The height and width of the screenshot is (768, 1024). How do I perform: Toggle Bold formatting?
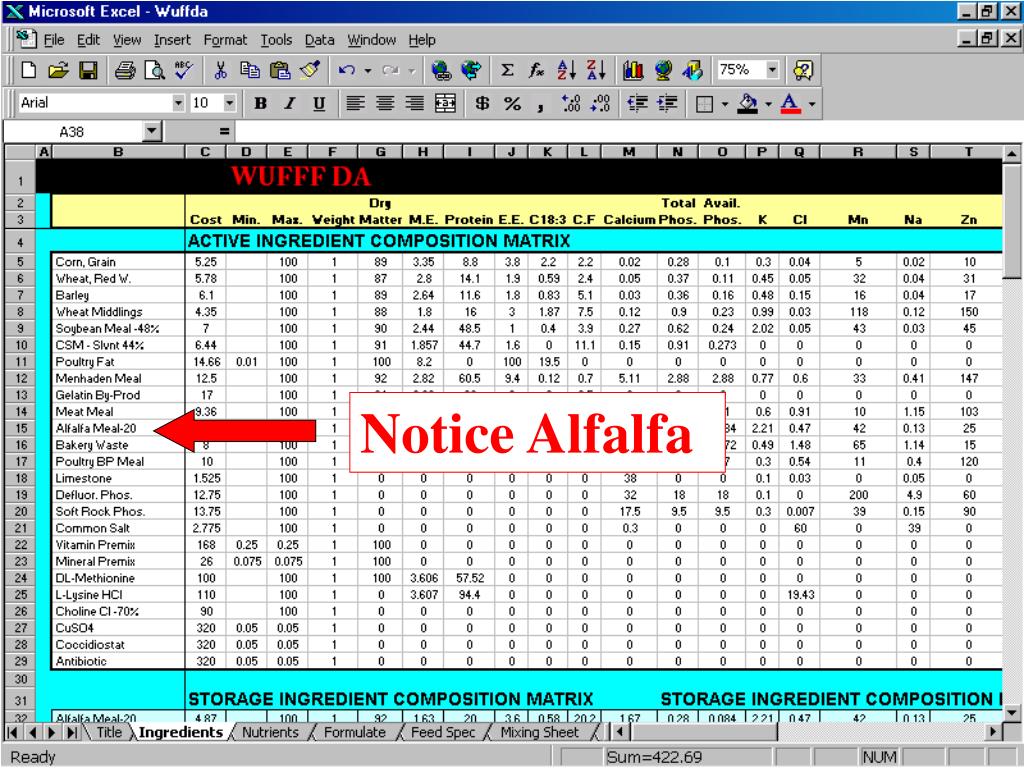coord(261,103)
